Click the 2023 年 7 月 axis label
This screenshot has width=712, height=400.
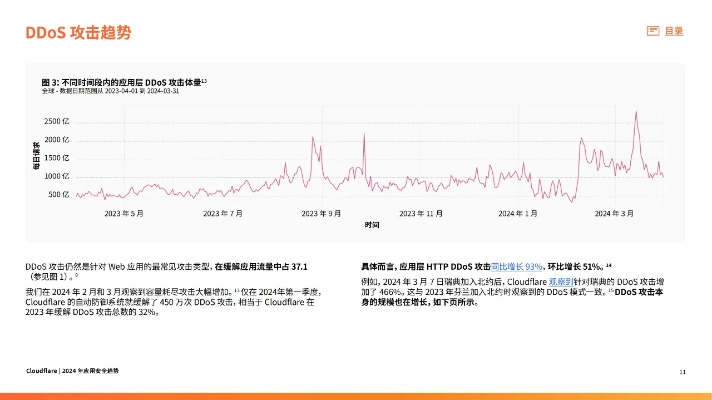[x=222, y=213]
